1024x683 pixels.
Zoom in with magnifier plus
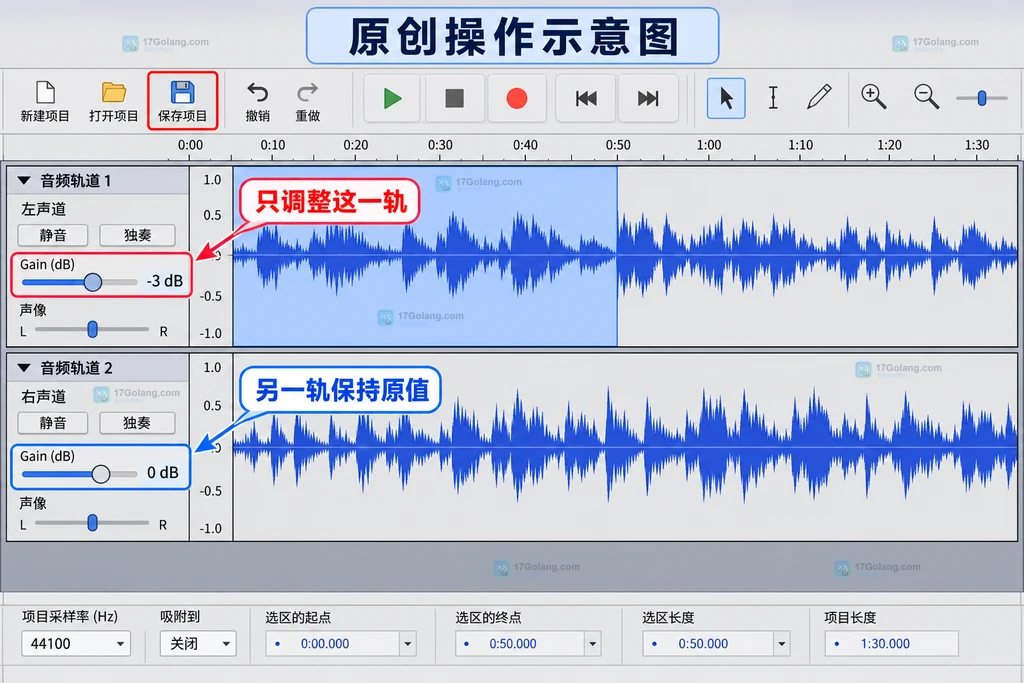(x=873, y=97)
